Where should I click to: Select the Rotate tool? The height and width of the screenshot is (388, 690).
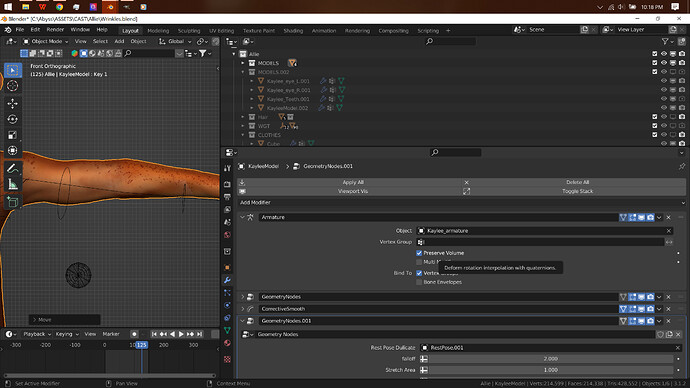[x=12, y=119]
